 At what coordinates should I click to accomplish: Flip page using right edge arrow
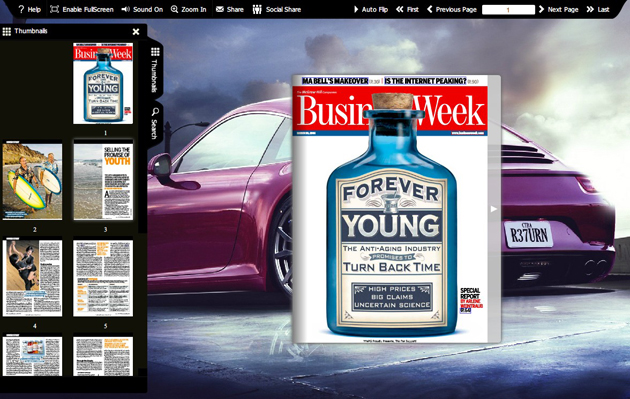point(494,209)
